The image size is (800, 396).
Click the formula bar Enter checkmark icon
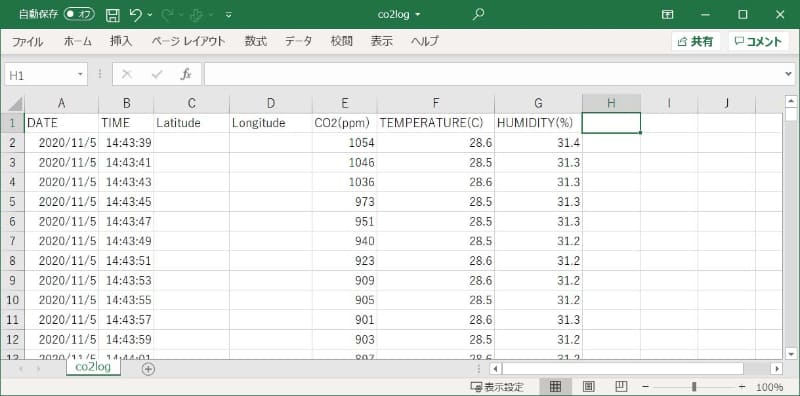[157, 75]
